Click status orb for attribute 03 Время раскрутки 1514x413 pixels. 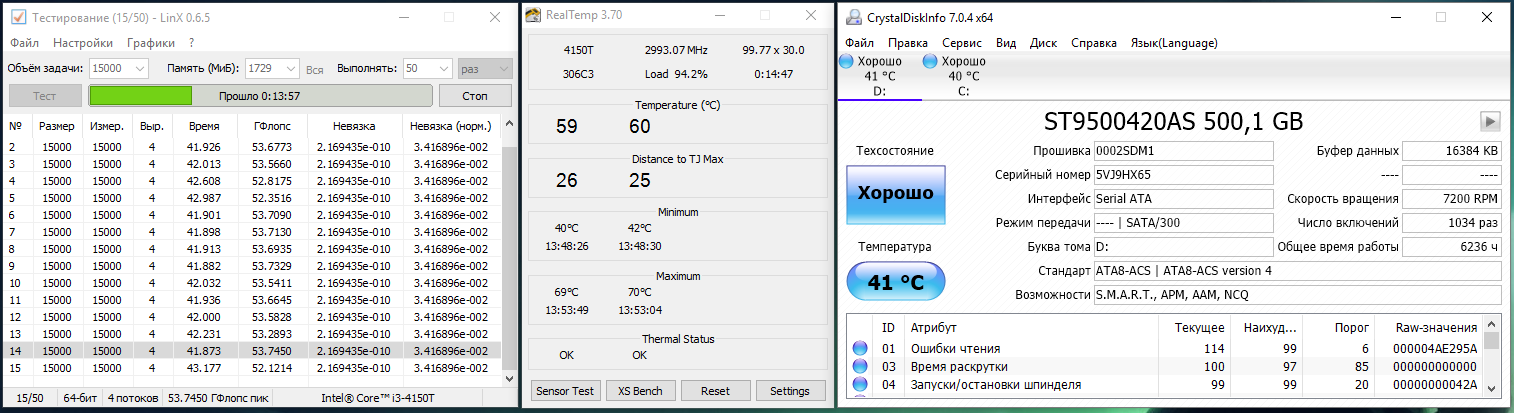[859, 367]
